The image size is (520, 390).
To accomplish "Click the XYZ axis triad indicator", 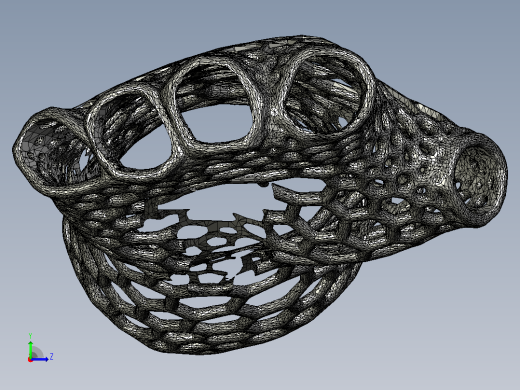I will coord(40,348).
